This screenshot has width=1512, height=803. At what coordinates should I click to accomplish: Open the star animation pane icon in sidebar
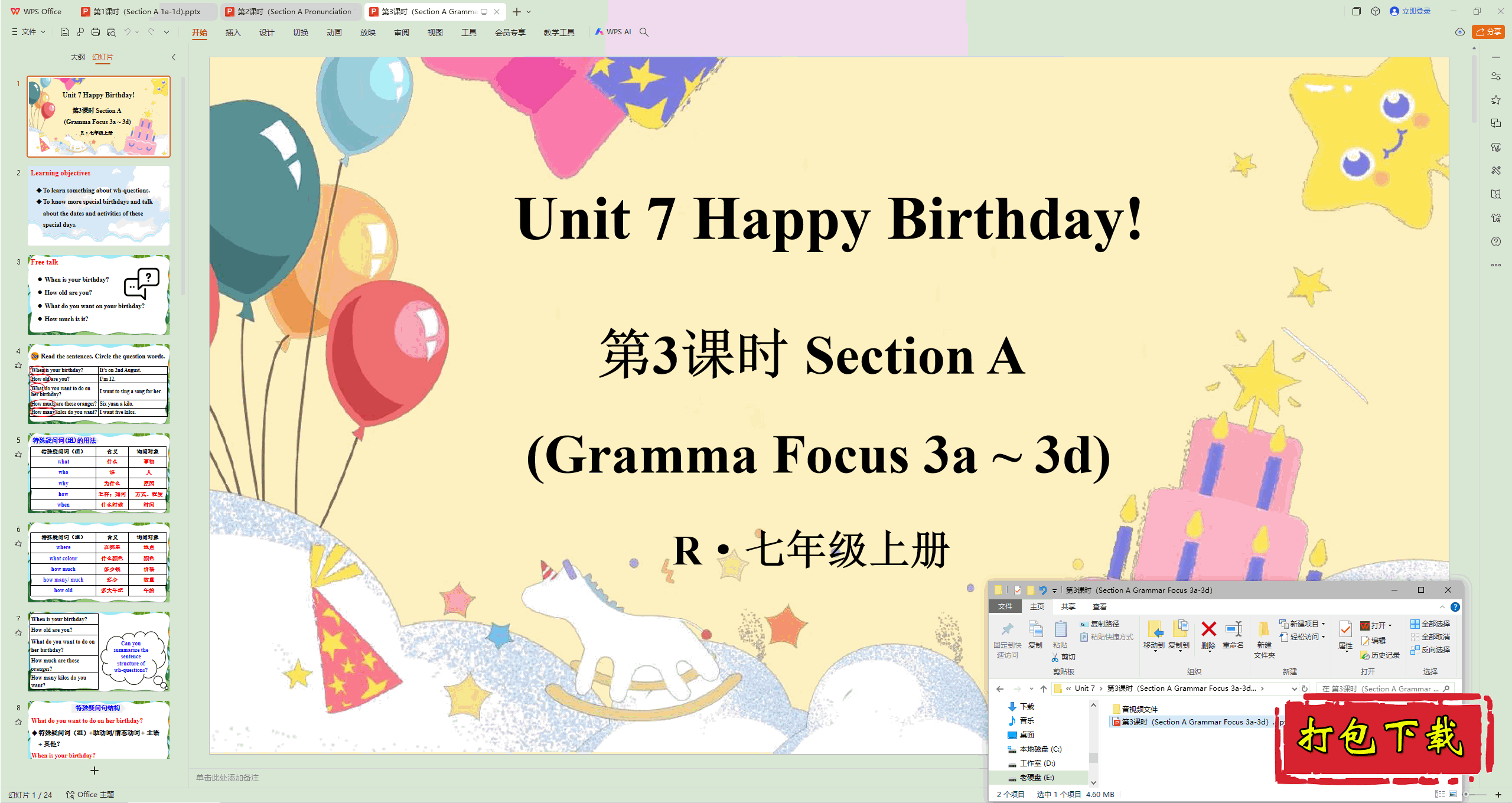coord(1496,100)
